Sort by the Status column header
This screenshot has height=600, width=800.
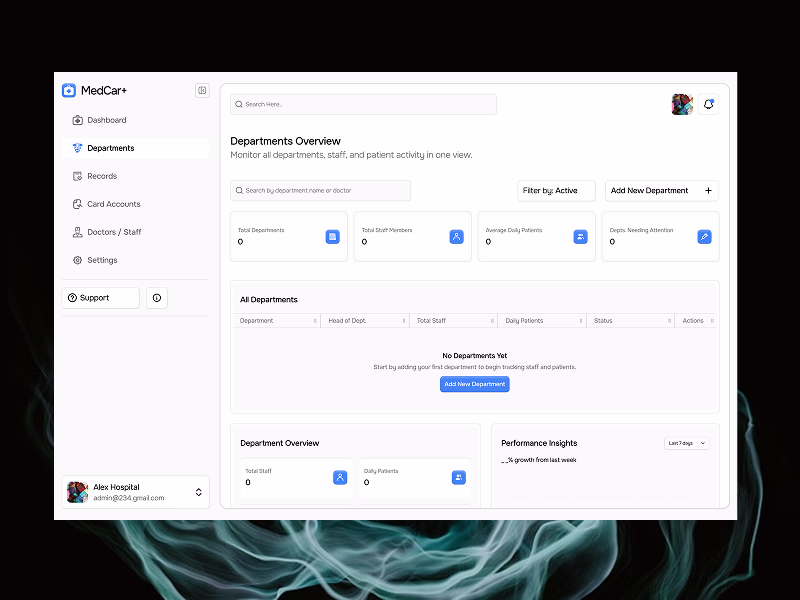tap(631, 320)
